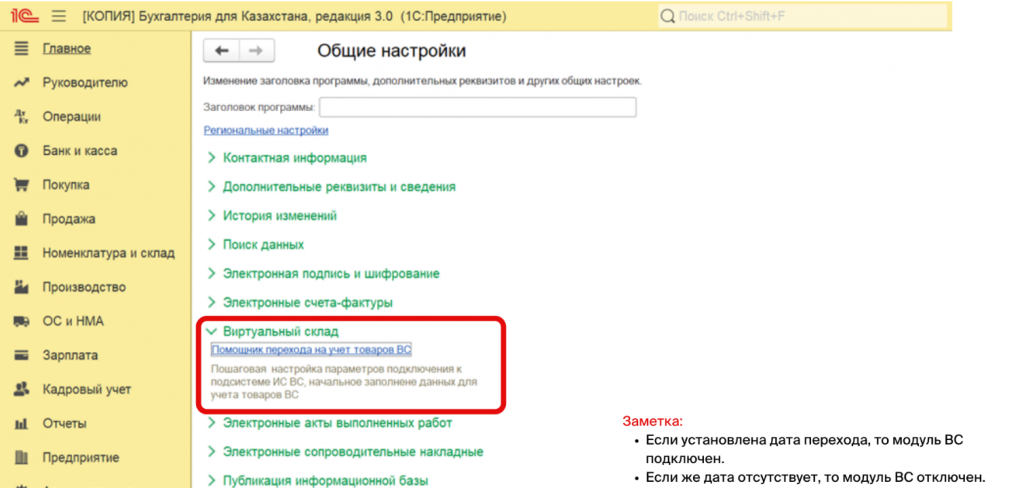Click the Предприятие building icon
The width and height of the screenshot is (1024, 488).
(22, 457)
